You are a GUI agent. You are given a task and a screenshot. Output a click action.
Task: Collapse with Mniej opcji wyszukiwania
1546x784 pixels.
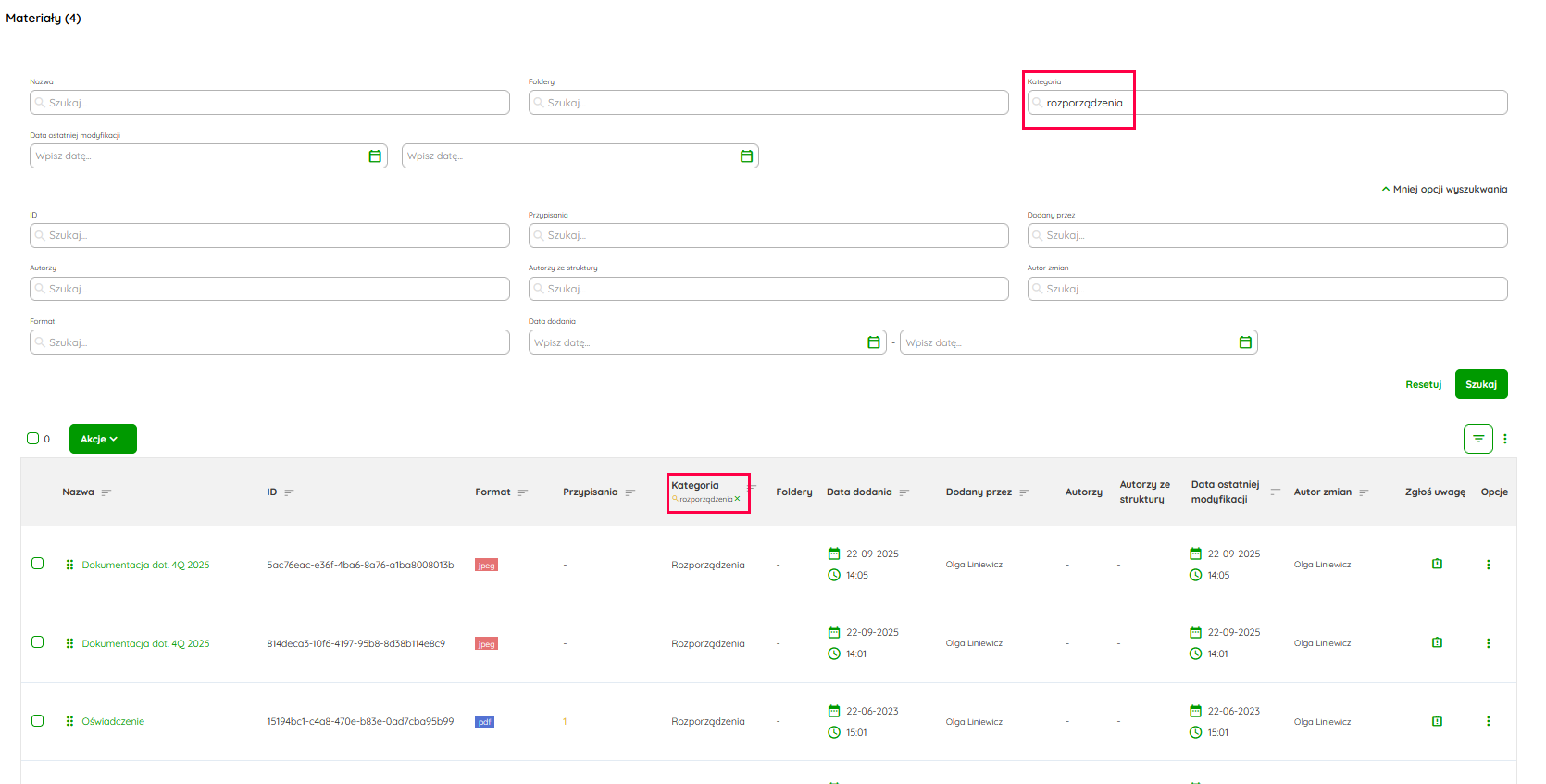pos(1444,190)
